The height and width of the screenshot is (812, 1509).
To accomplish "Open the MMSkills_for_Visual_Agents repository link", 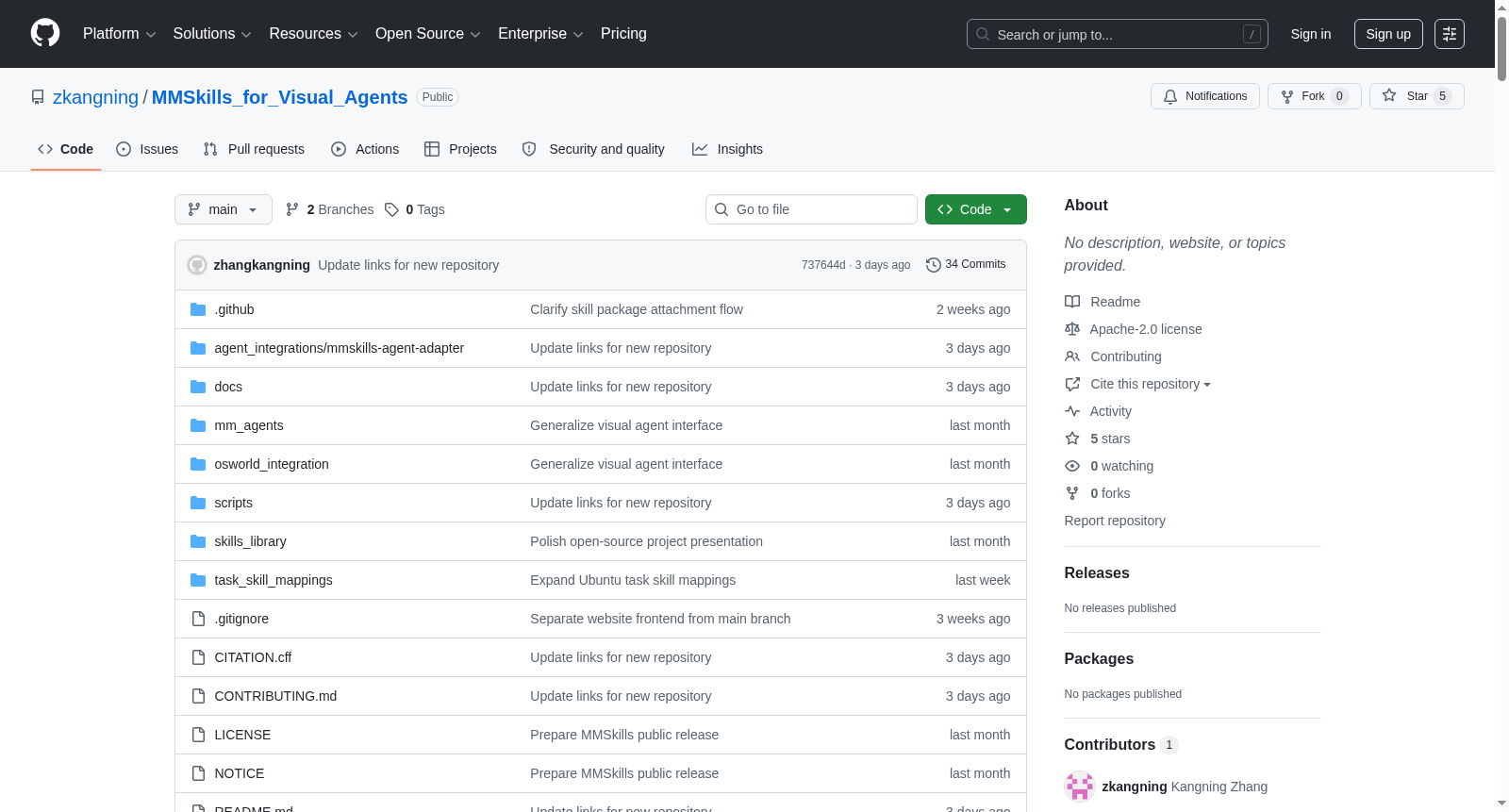I will click(x=280, y=97).
